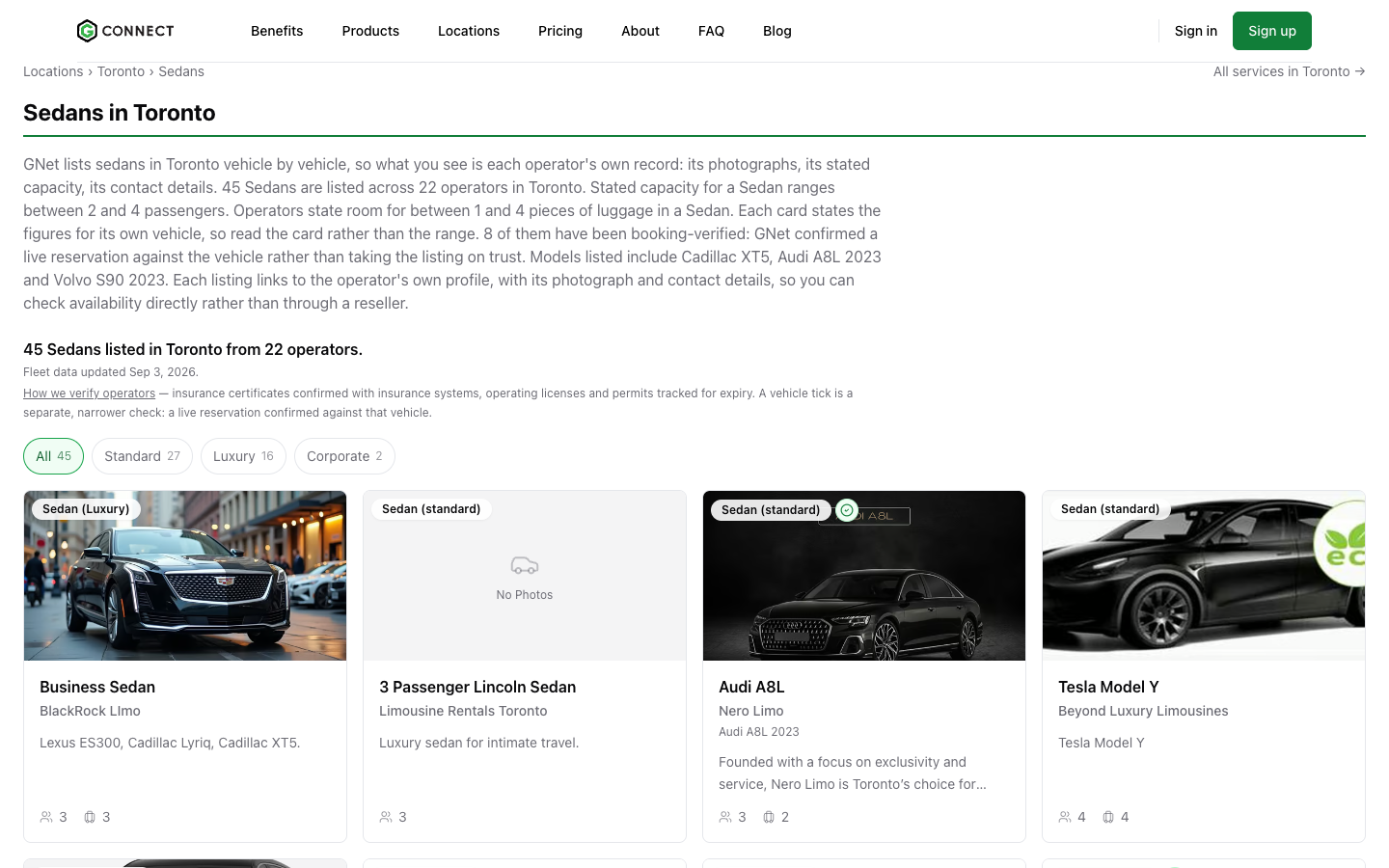Click the passenger icon on Tesla Model Y card

pos(1065,817)
